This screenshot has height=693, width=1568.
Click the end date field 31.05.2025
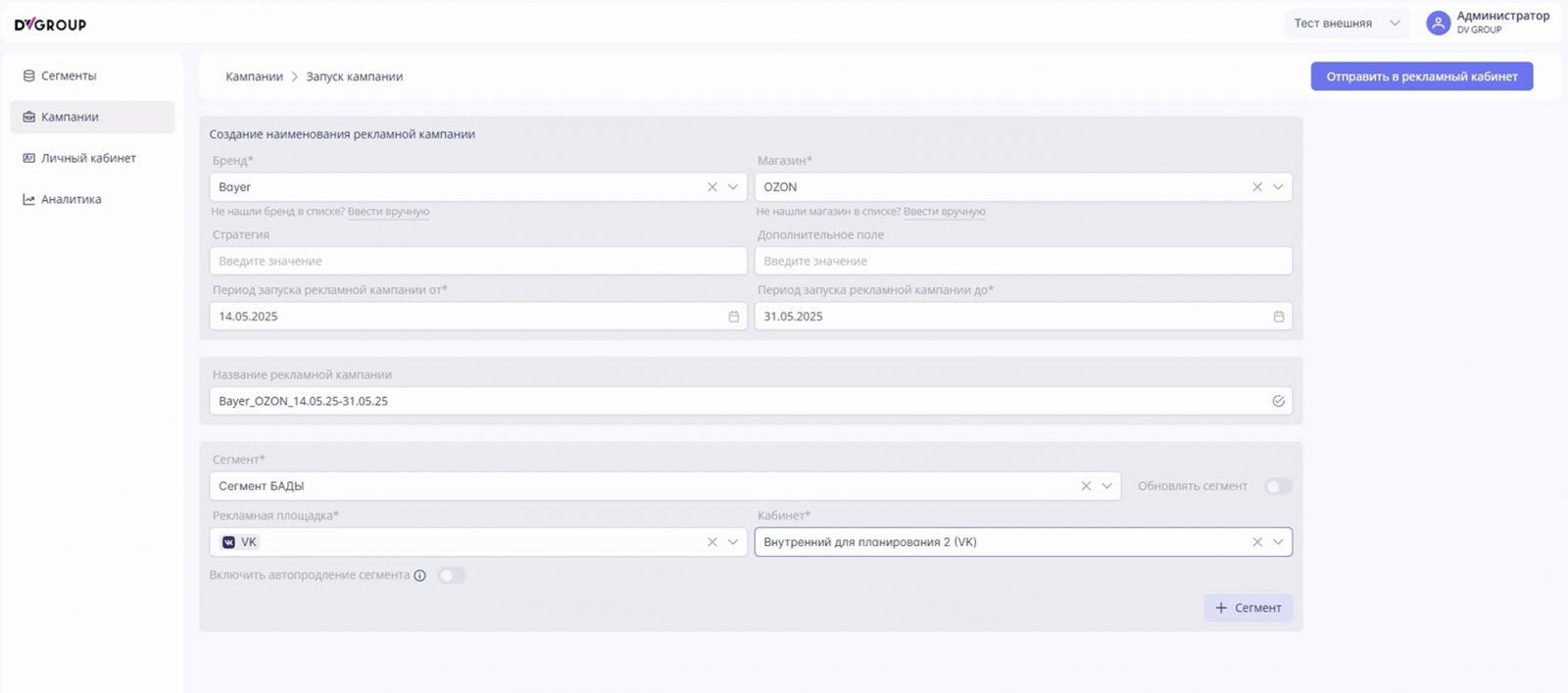(x=1023, y=317)
